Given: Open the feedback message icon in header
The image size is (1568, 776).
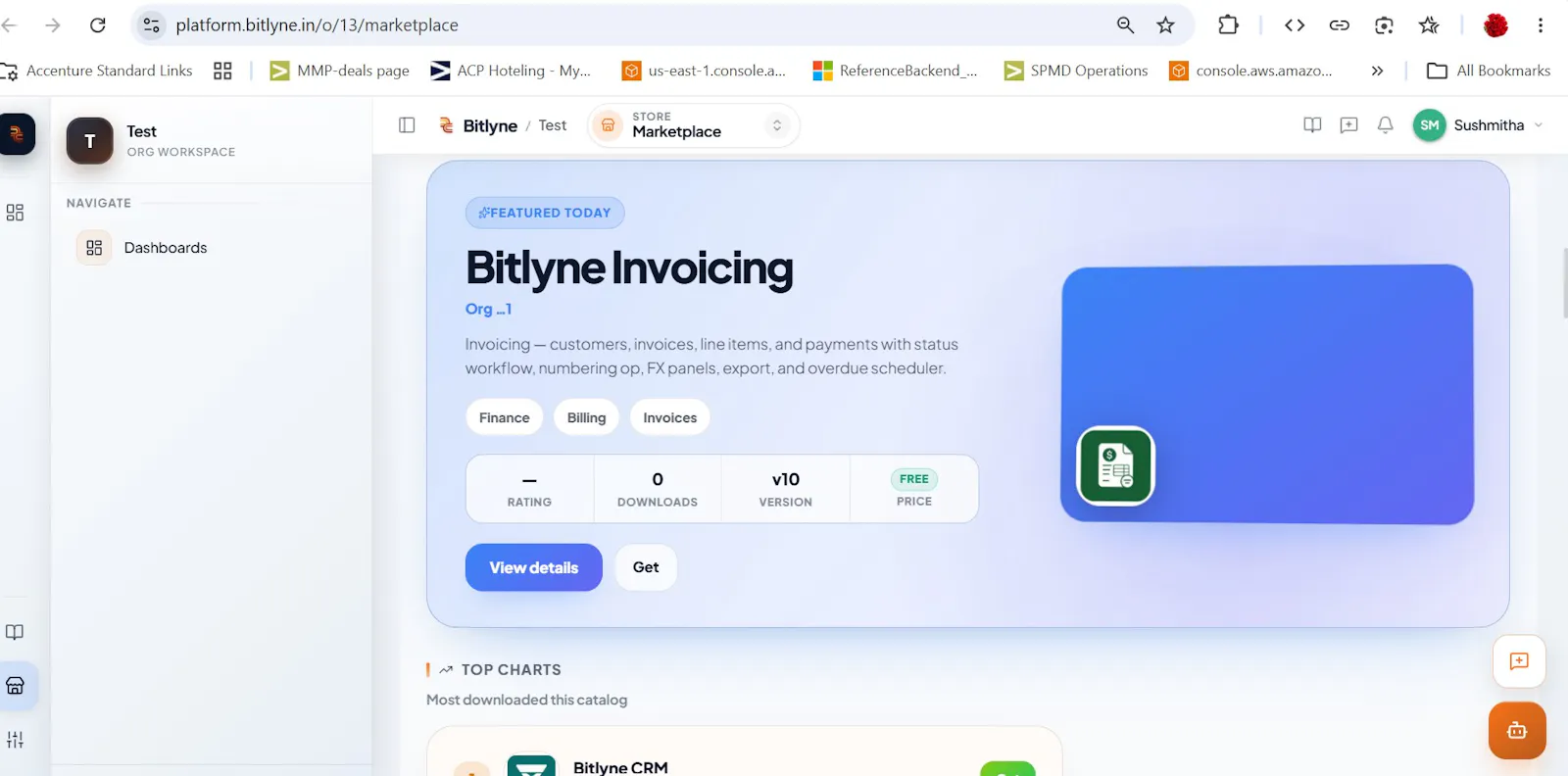Looking at the screenshot, I should pyautogui.click(x=1348, y=125).
